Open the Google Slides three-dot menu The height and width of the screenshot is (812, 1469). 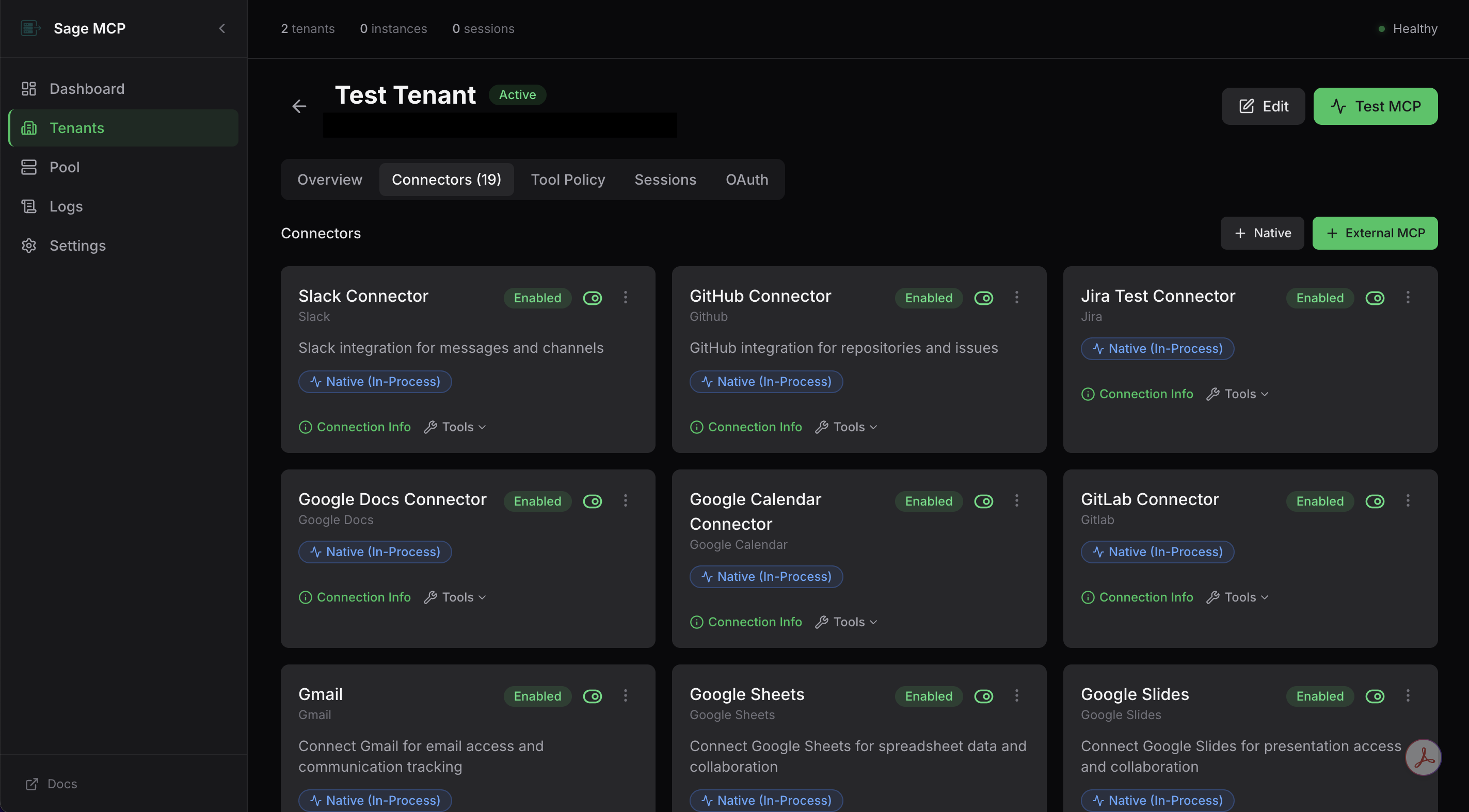pyautogui.click(x=1408, y=696)
